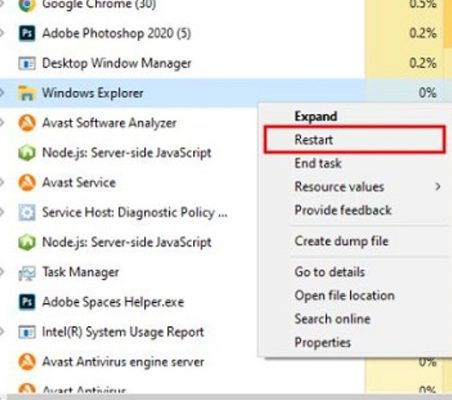Click the Task Manager process icon

pos(27,272)
